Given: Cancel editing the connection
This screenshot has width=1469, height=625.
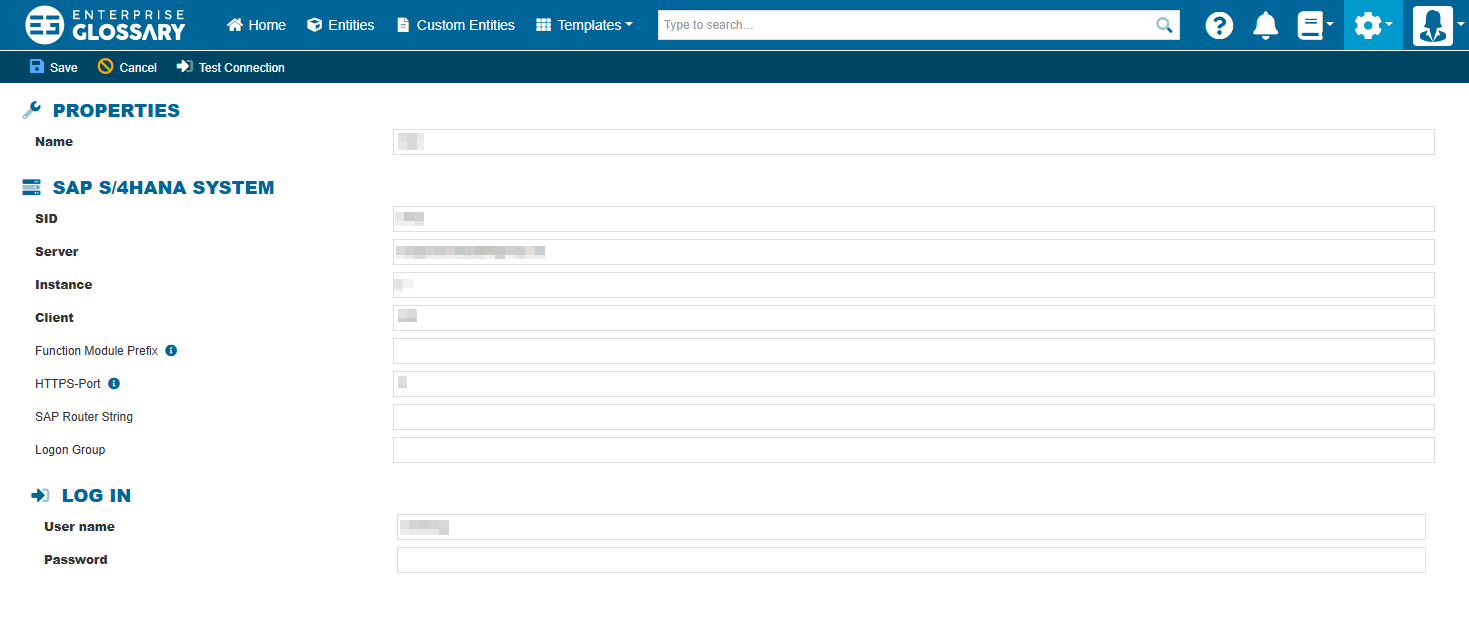Looking at the screenshot, I should [x=127, y=68].
